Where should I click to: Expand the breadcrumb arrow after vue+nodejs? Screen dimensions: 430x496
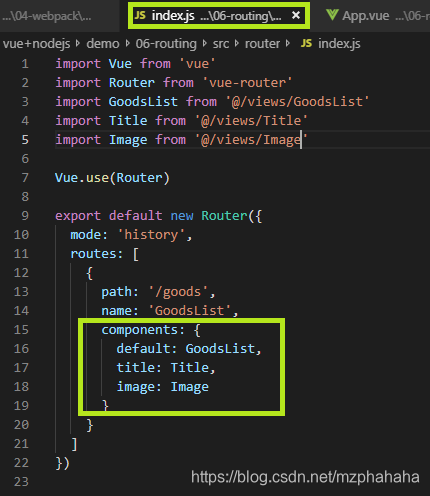pos(78,43)
